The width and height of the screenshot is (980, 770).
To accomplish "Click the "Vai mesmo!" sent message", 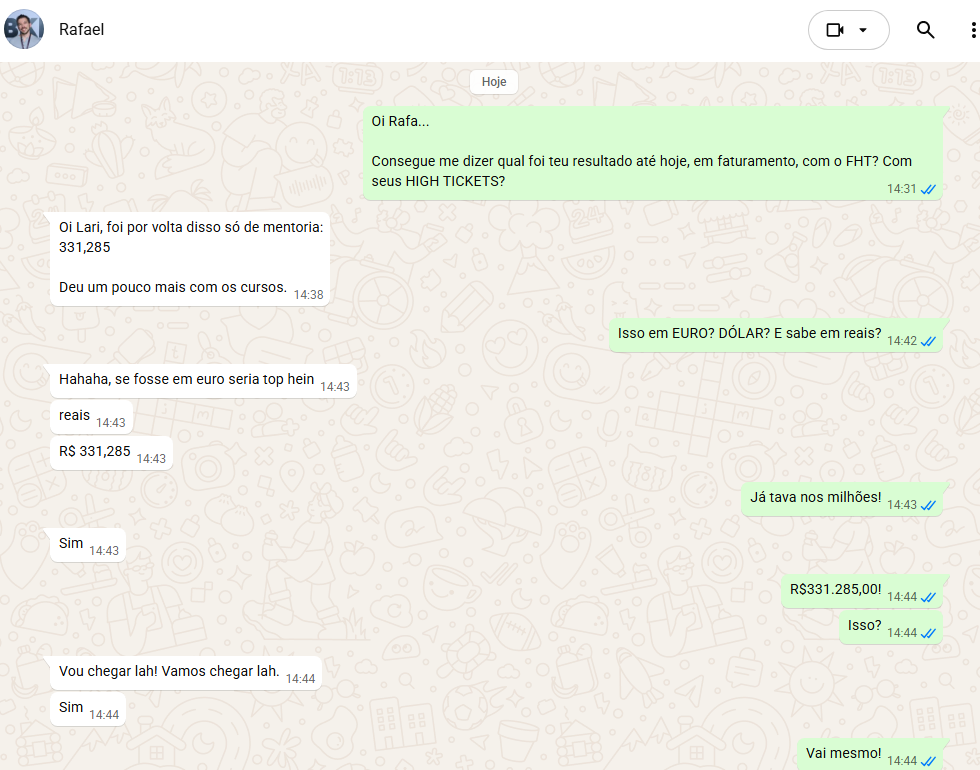I will tap(843, 754).
